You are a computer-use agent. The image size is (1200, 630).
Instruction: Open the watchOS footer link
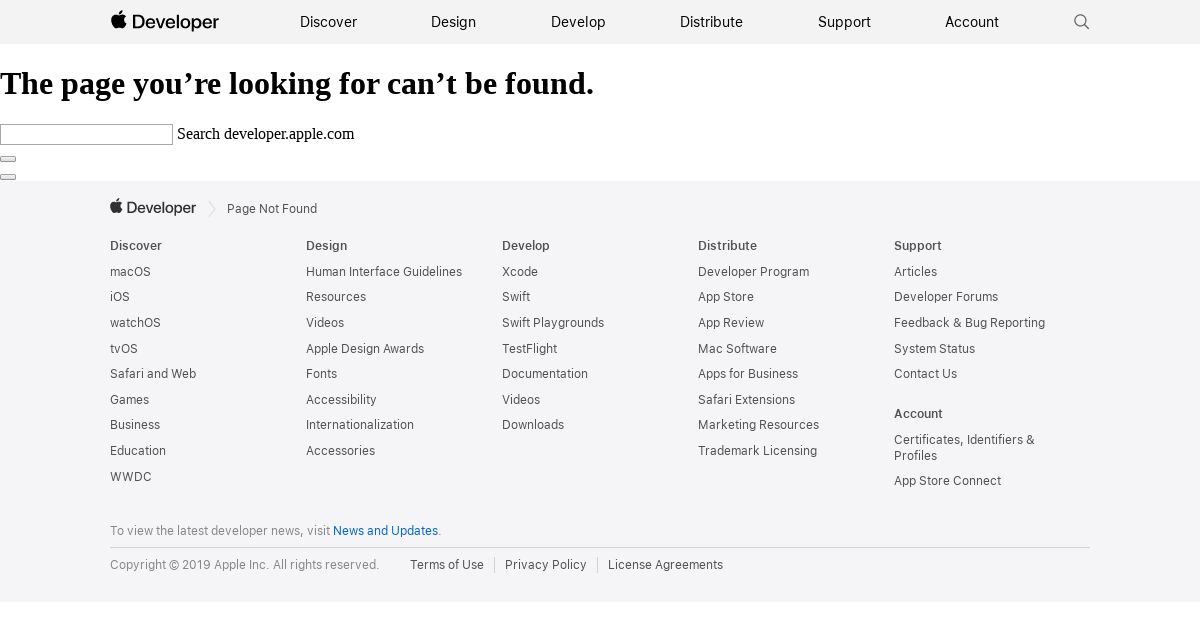coord(135,323)
